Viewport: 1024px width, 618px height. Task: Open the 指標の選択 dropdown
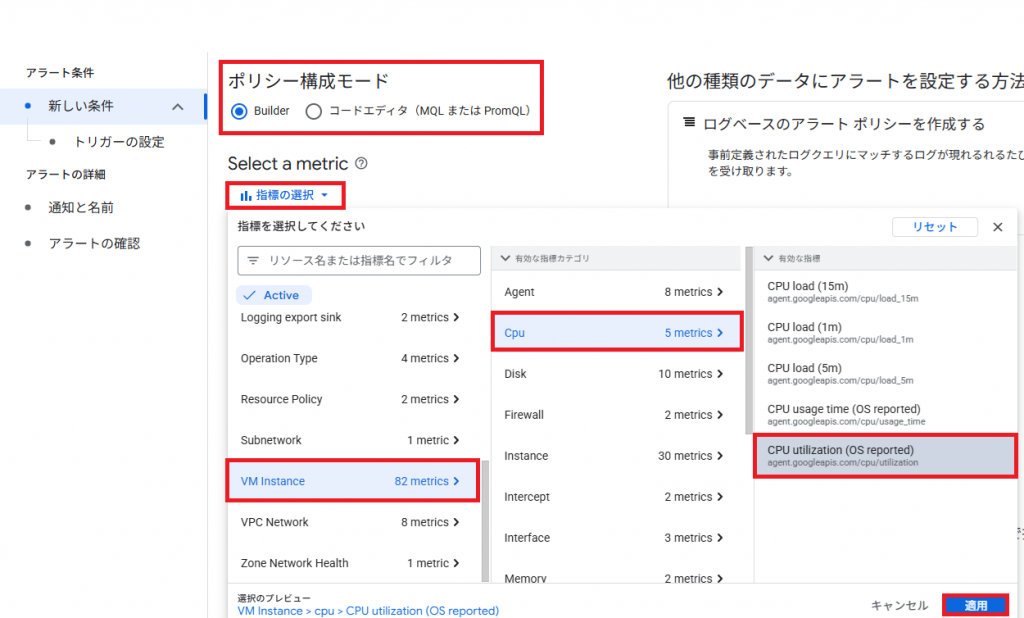pyautogui.click(x=285, y=195)
